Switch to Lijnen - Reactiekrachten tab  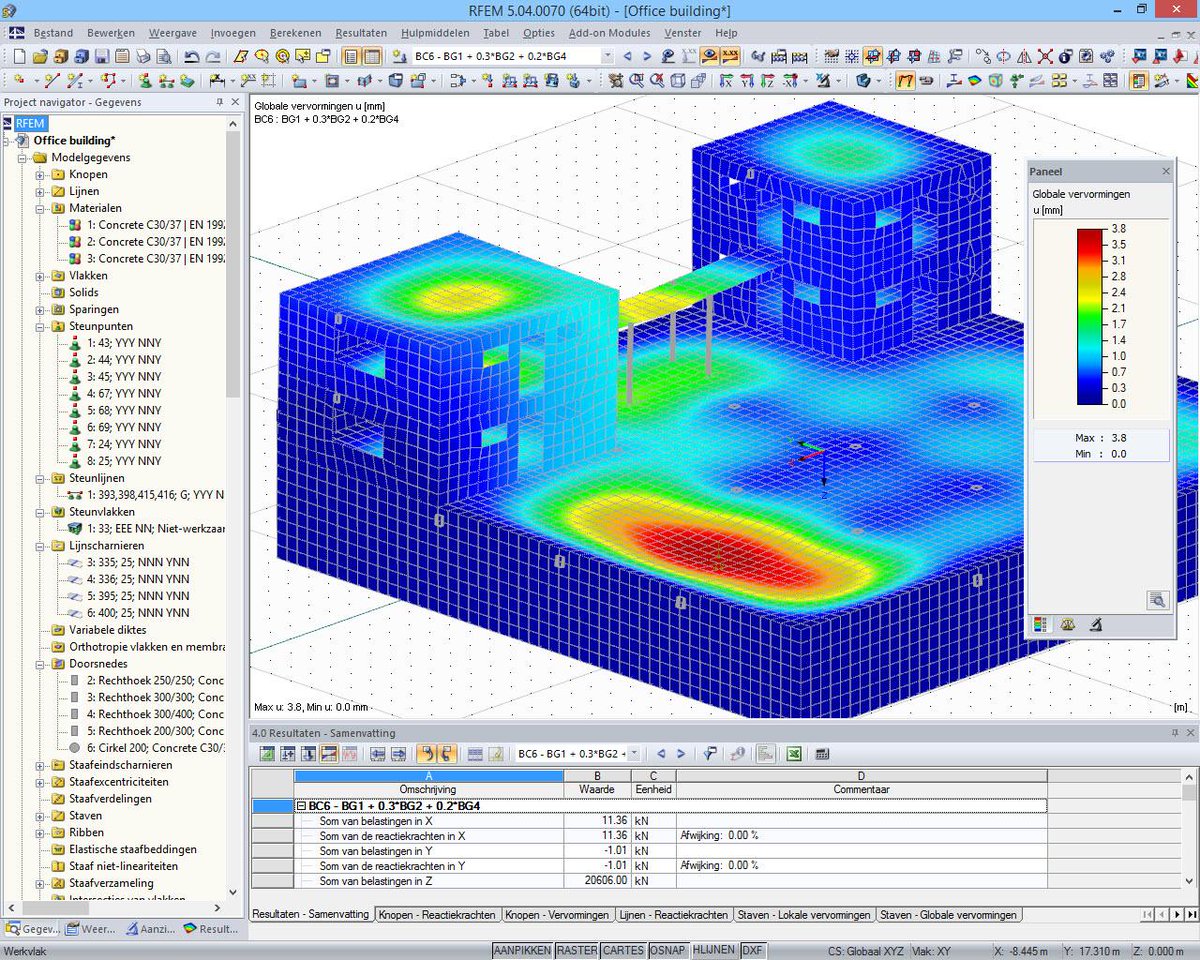673,915
